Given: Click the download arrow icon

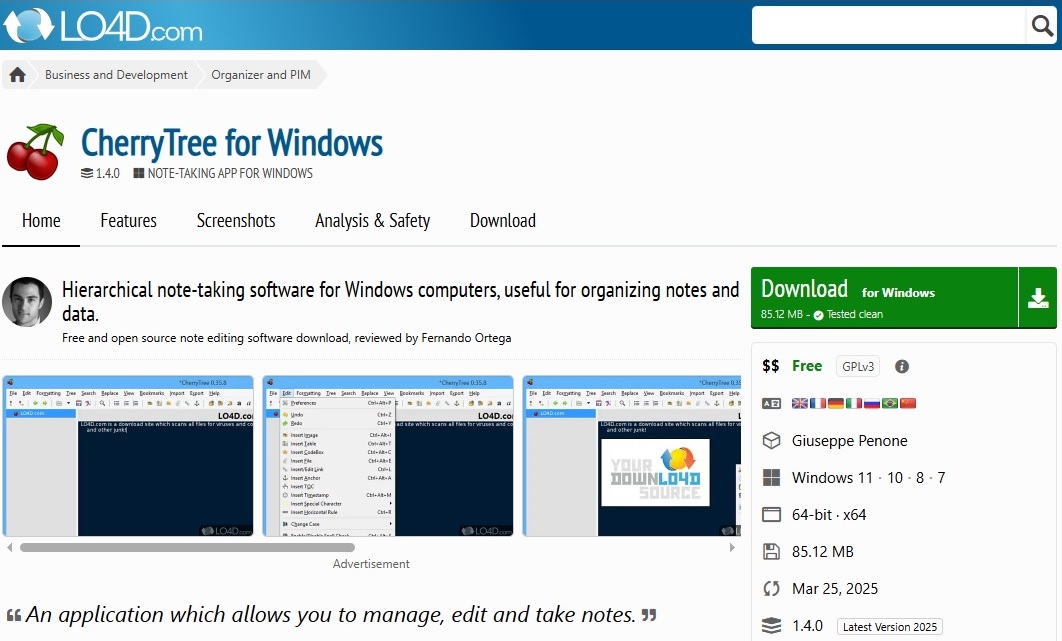Looking at the screenshot, I should (1037, 298).
